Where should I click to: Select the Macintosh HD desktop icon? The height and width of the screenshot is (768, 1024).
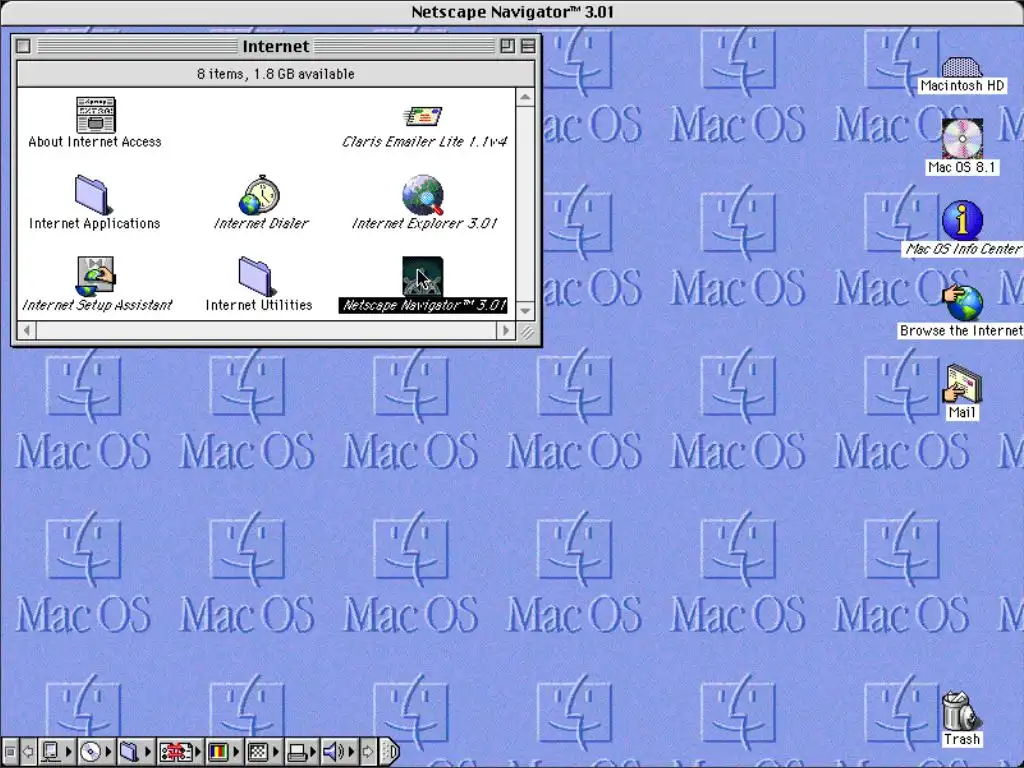pos(962,67)
